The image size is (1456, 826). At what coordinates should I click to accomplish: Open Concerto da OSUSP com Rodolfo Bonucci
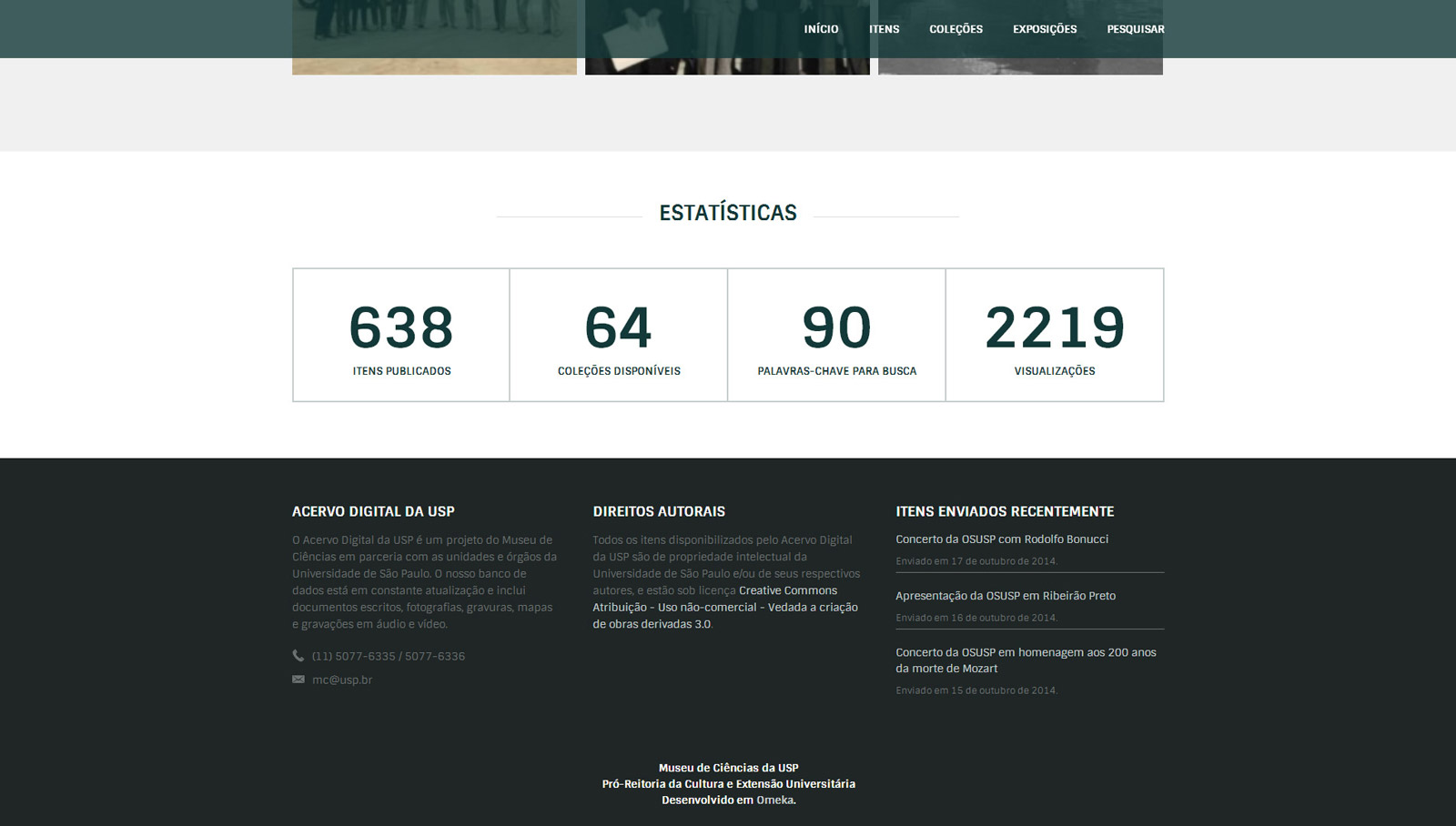pyautogui.click(x=1002, y=539)
